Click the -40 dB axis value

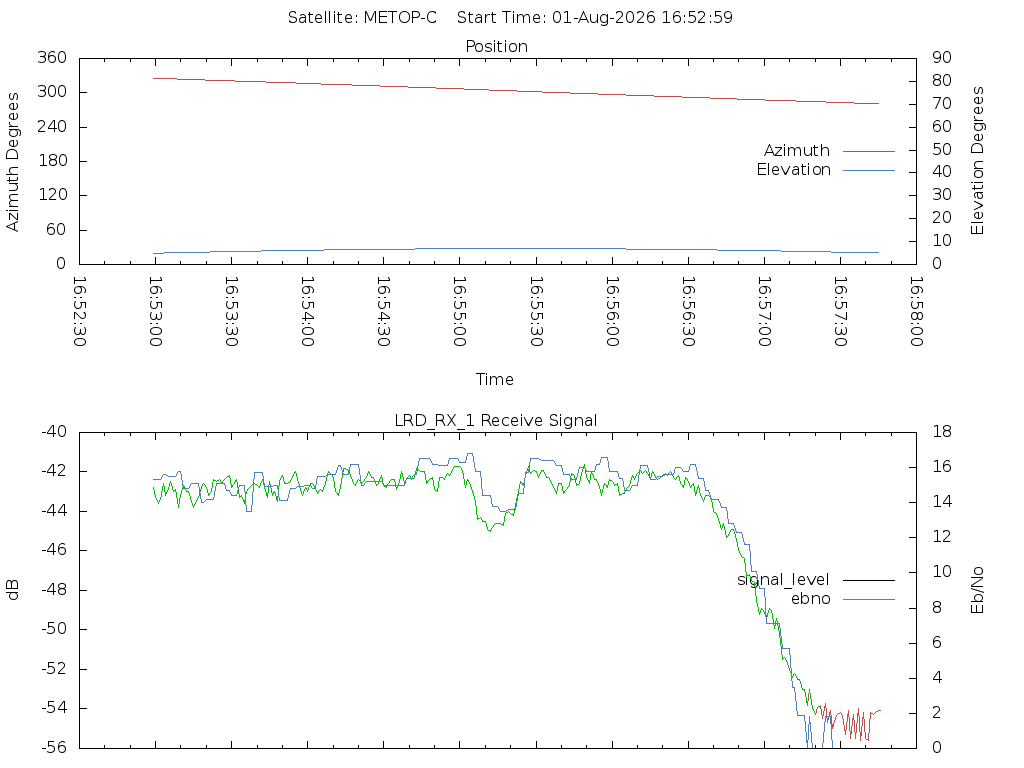coord(54,432)
